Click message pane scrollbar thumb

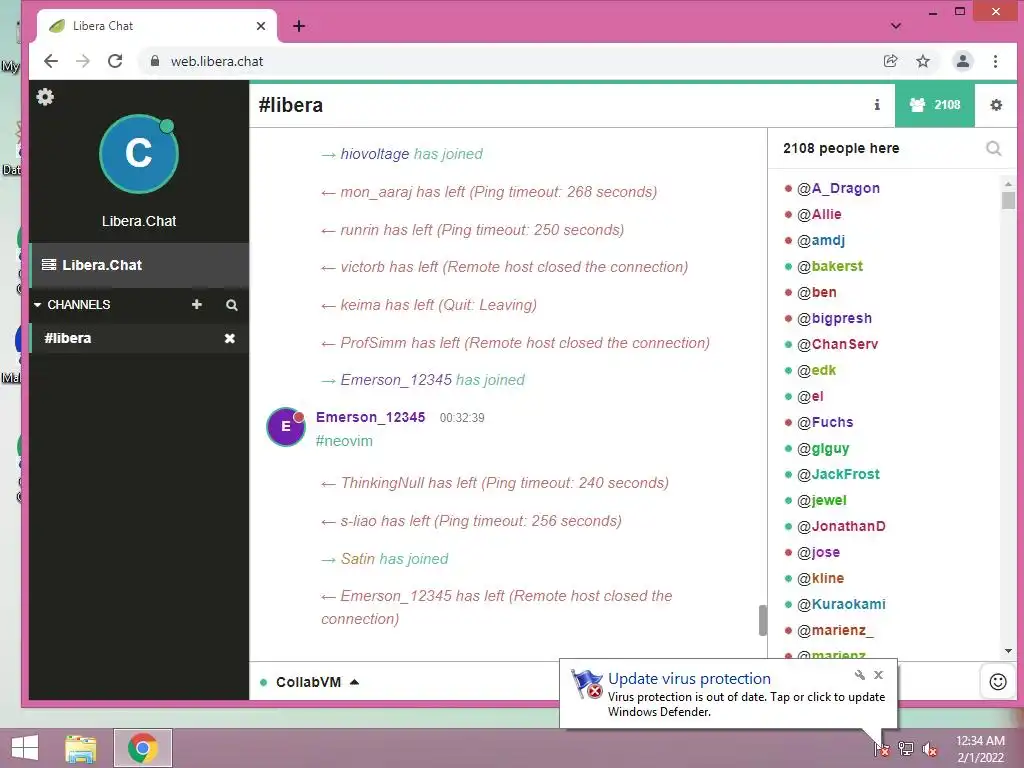tap(762, 620)
